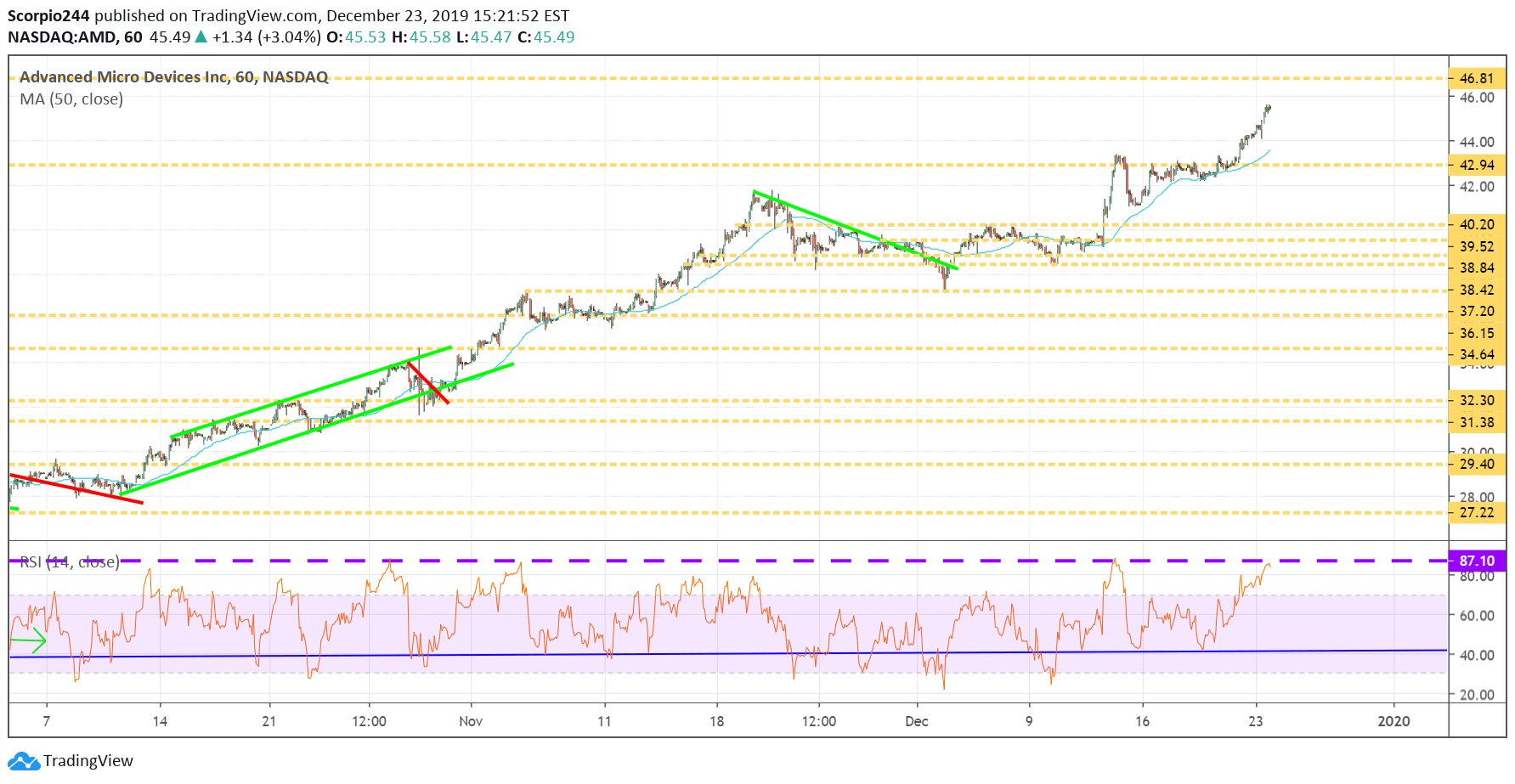Click the open value 'O:45.53'

click(x=356, y=37)
